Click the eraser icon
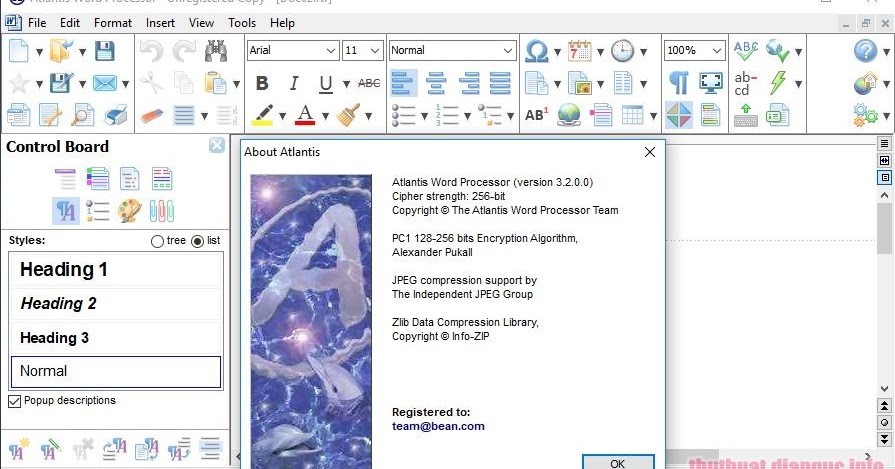Screen dimensions: 895x469 [151, 115]
